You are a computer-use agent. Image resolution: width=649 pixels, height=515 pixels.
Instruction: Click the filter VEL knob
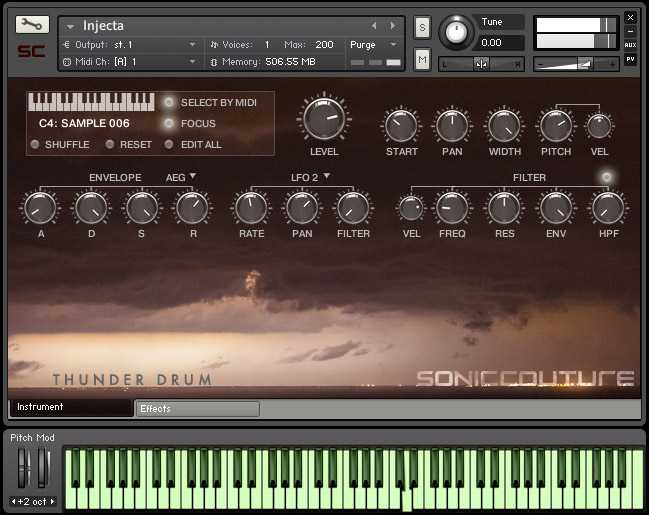411,208
